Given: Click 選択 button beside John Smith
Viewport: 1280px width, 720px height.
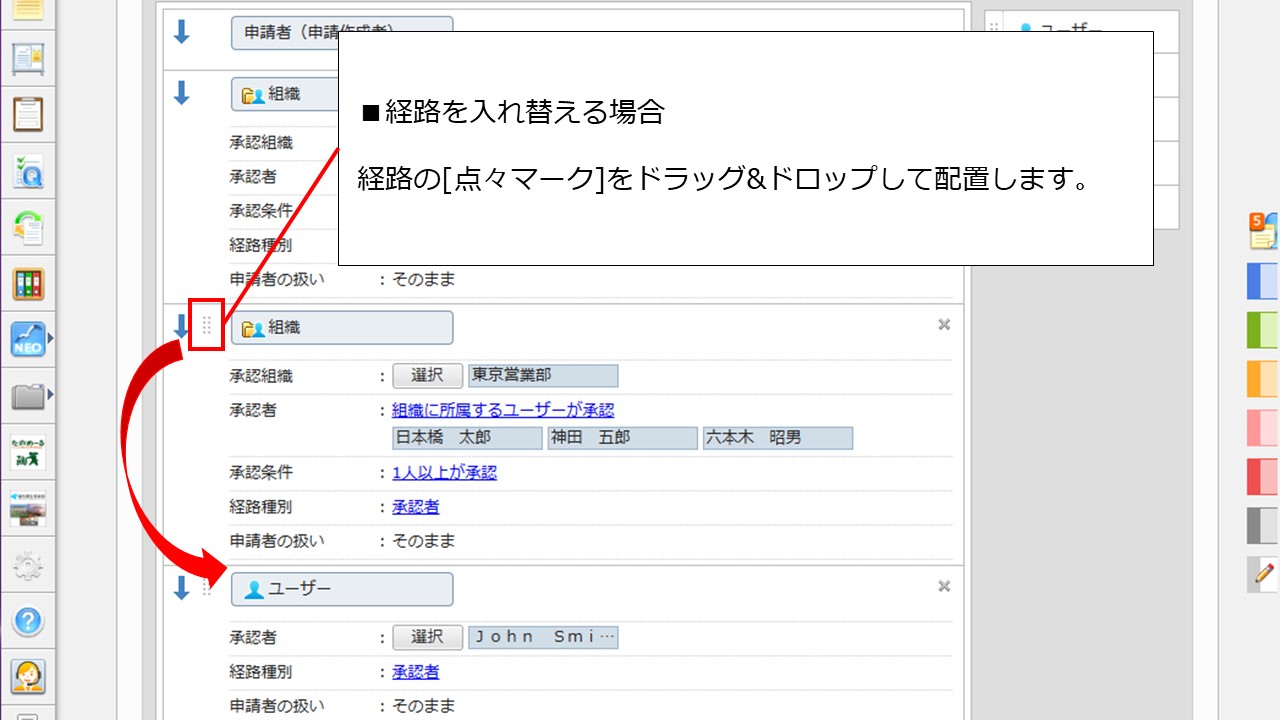Looking at the screenshot, I should click(x=427, y=637).
